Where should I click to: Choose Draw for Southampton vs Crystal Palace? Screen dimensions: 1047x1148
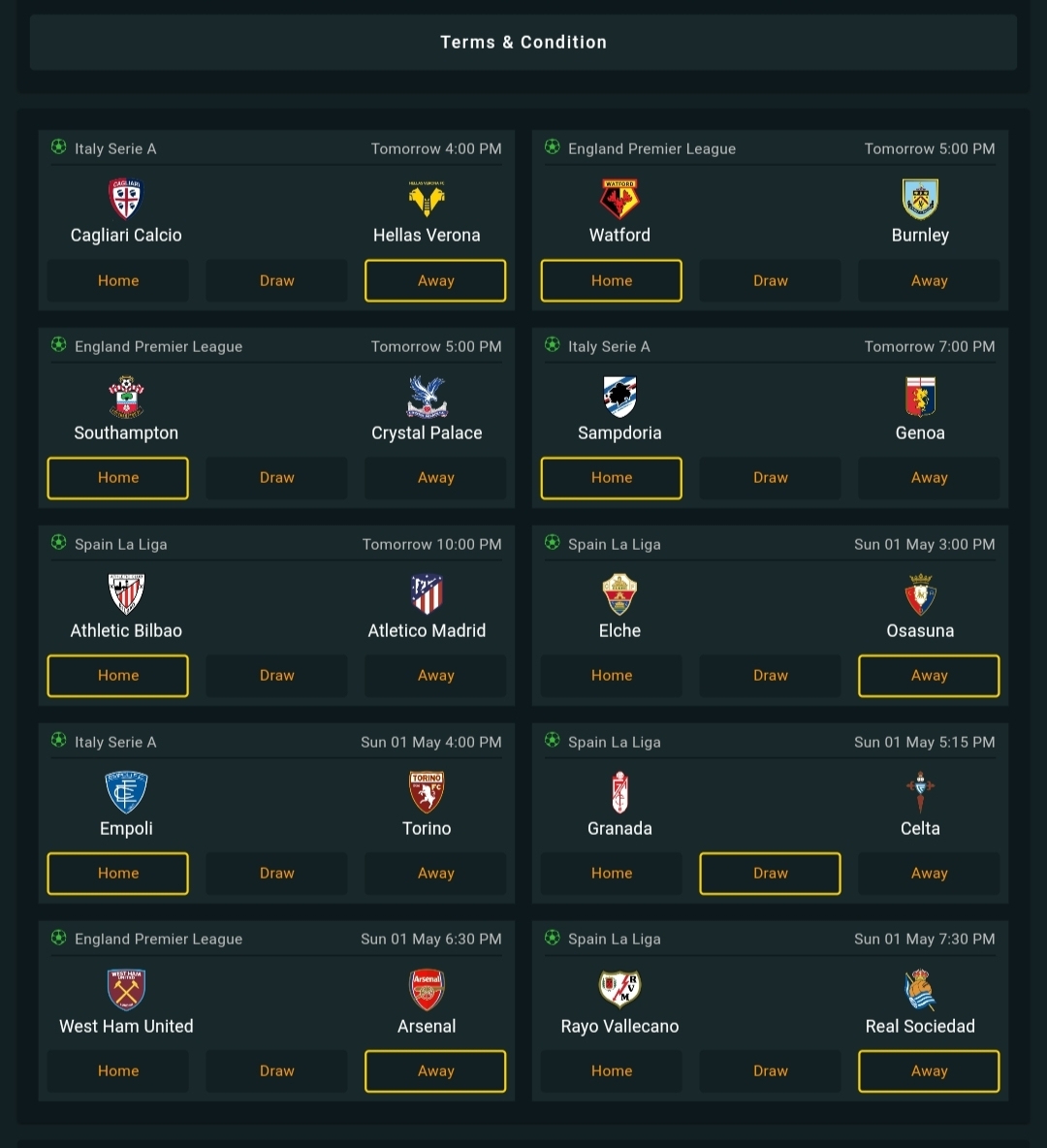(276, 478)
